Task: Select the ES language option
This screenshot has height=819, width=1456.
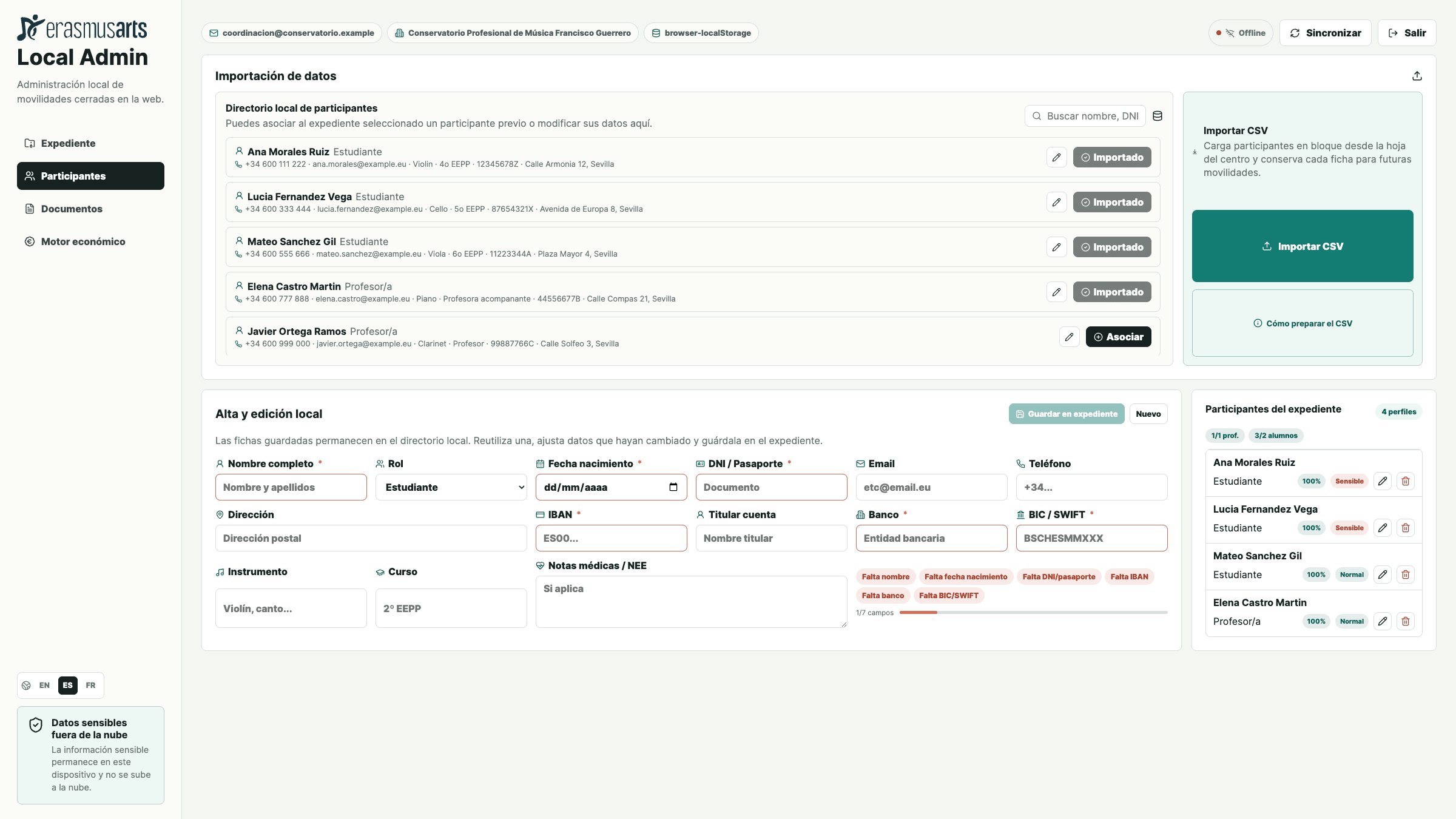Action: (67, 686)
